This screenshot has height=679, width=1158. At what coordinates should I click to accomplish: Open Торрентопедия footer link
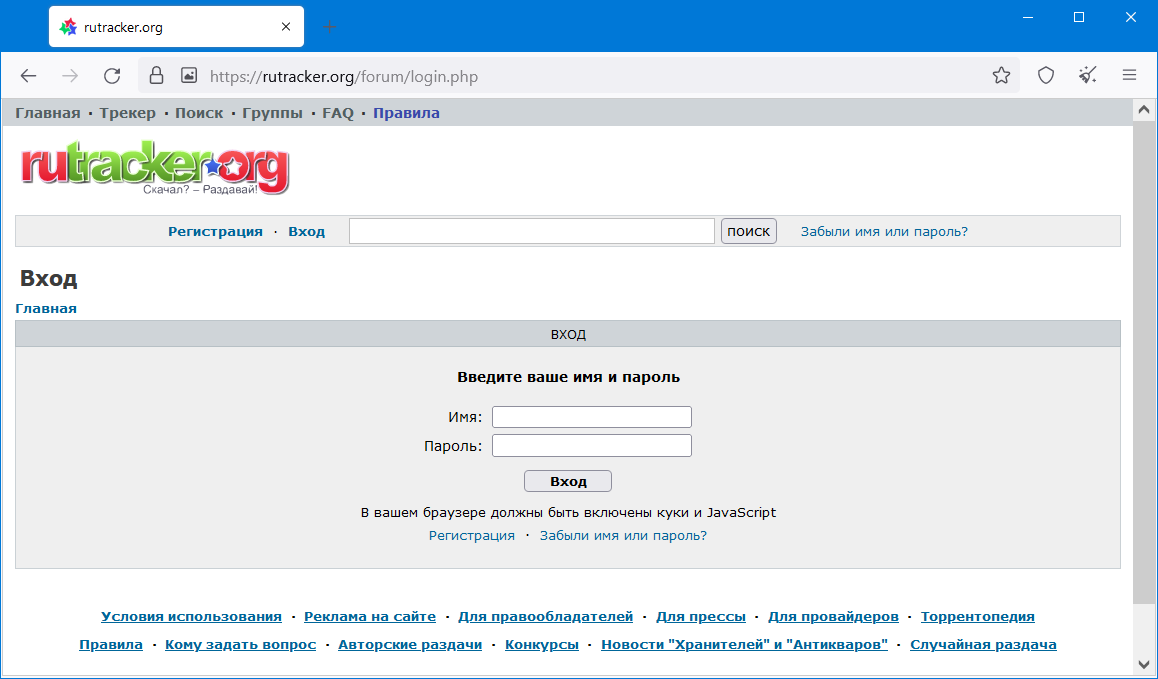(x=978, y=616)
